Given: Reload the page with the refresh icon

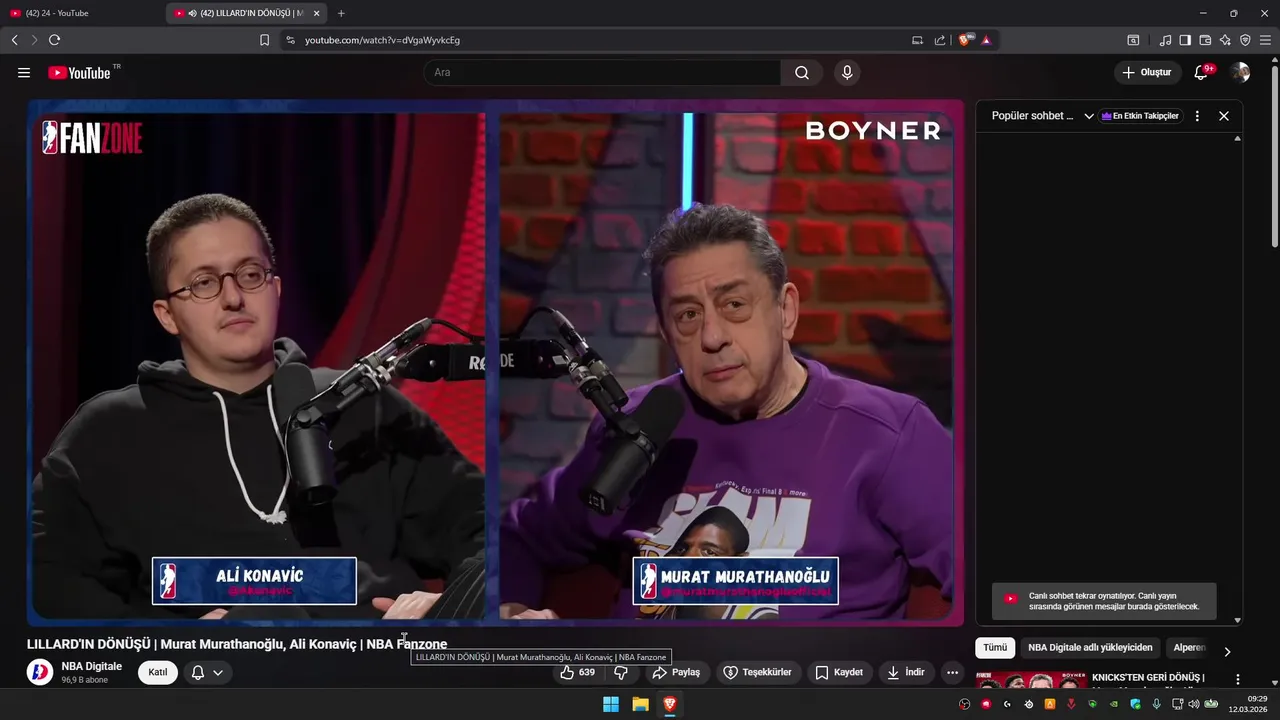Looking at the screenshot, I should [x=54, y=40].
